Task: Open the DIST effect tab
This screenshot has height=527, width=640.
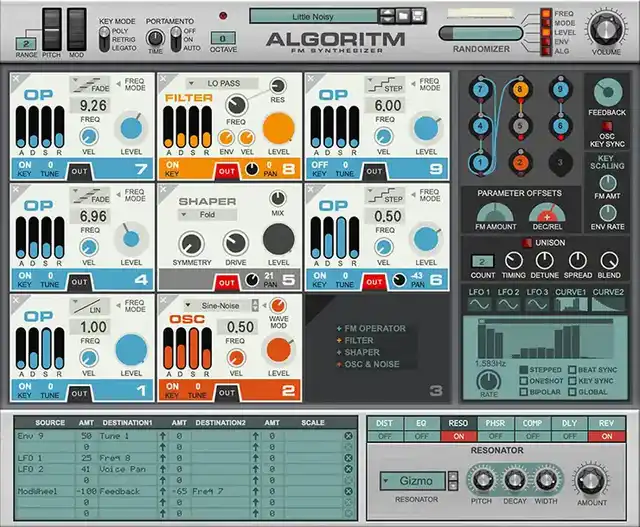Action: (384, 423)
